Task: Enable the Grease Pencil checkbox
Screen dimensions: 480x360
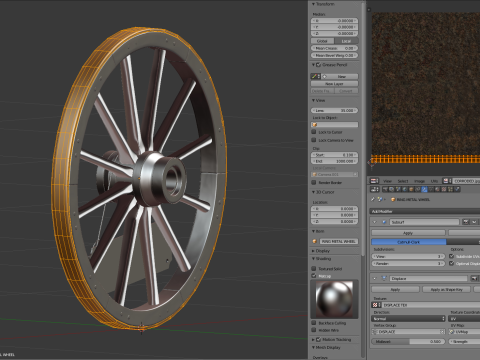Action: click(x=318, y=65)
